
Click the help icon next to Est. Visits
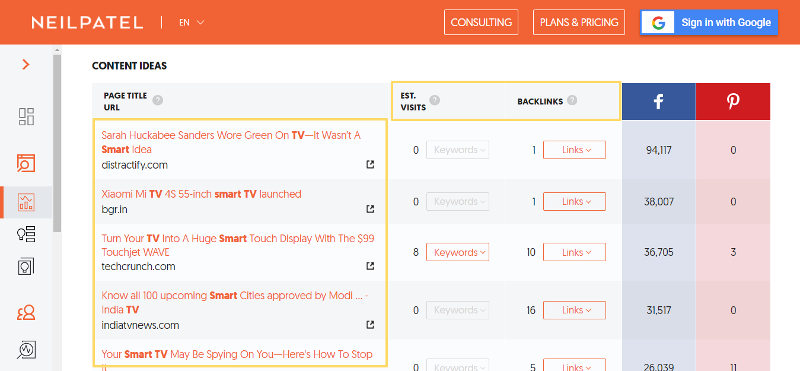click(x=434, y=100)
